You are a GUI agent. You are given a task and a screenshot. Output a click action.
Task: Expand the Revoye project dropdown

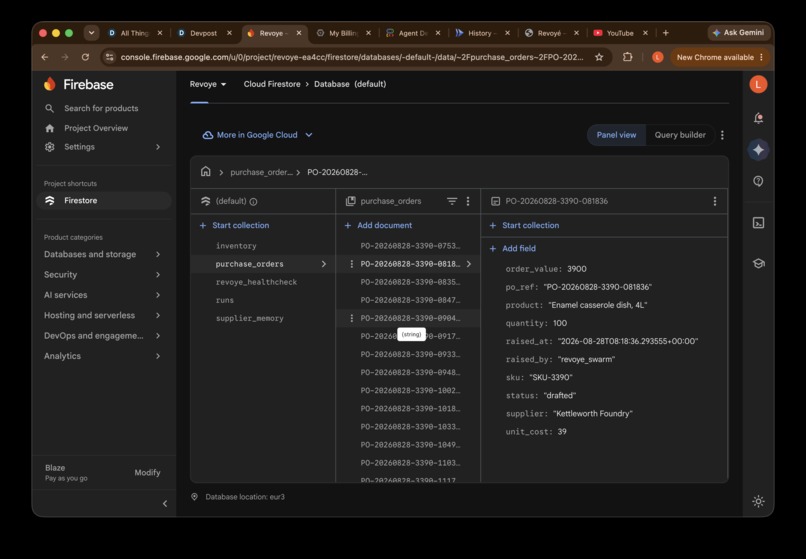click(x=208, y=84)
